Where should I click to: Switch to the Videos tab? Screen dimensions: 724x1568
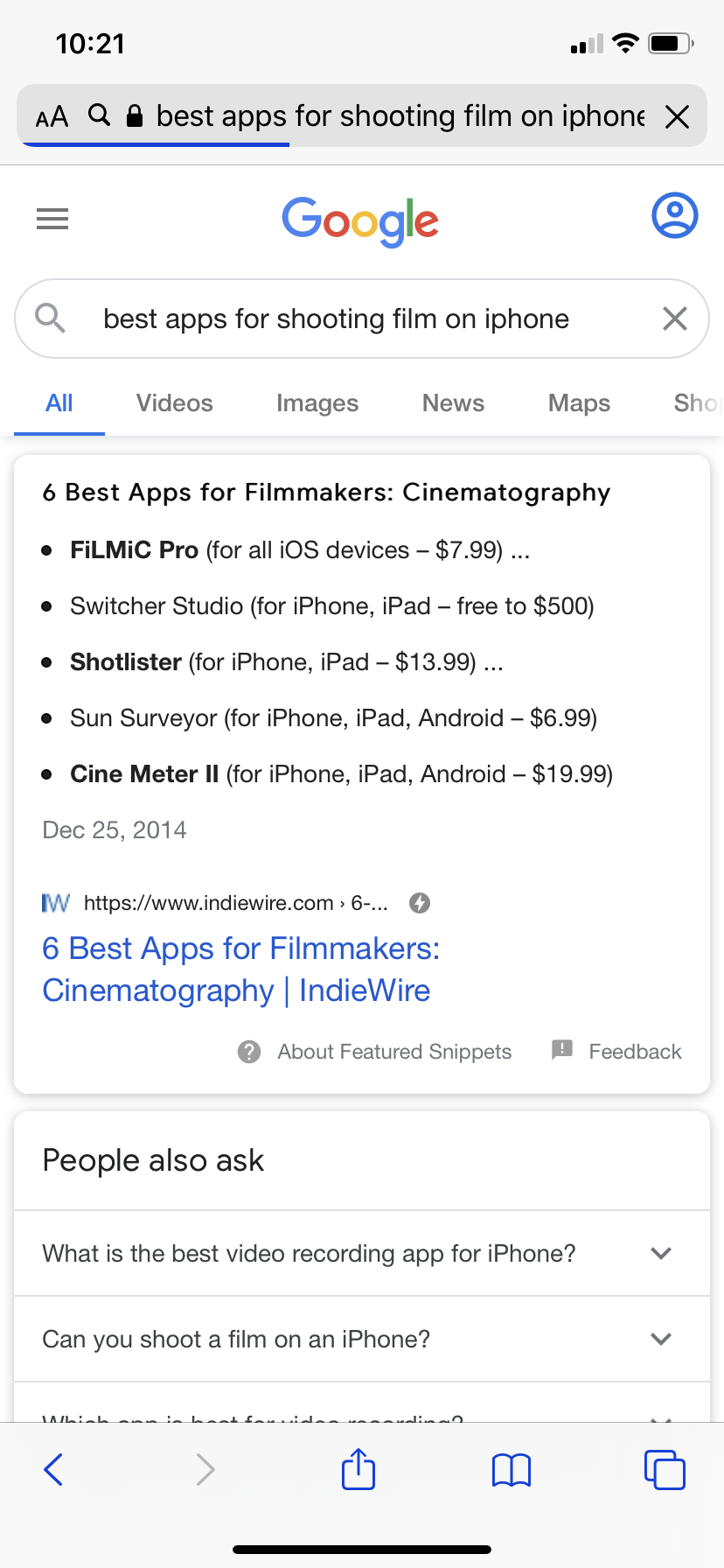(175, 403)
